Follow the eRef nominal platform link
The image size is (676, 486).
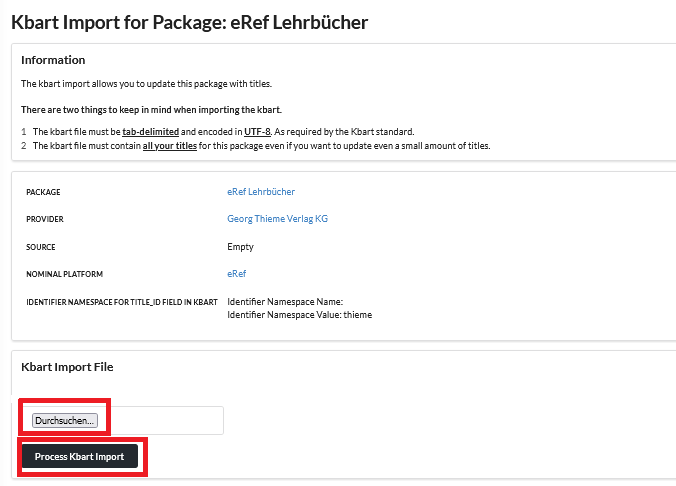[x=236, y=273]
